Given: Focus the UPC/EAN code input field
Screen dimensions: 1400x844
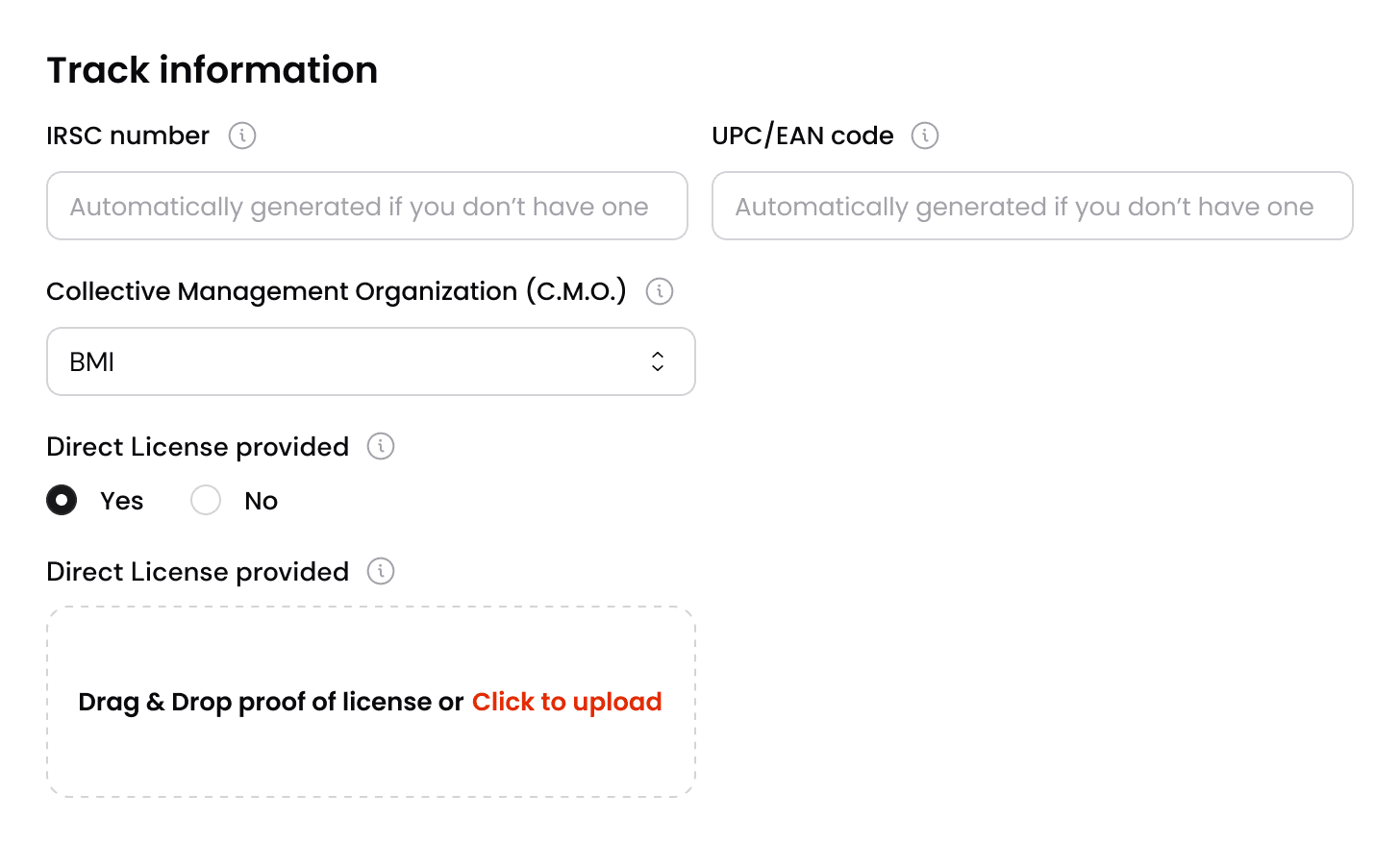Looking at the screenshot, I should point(1032,206).
